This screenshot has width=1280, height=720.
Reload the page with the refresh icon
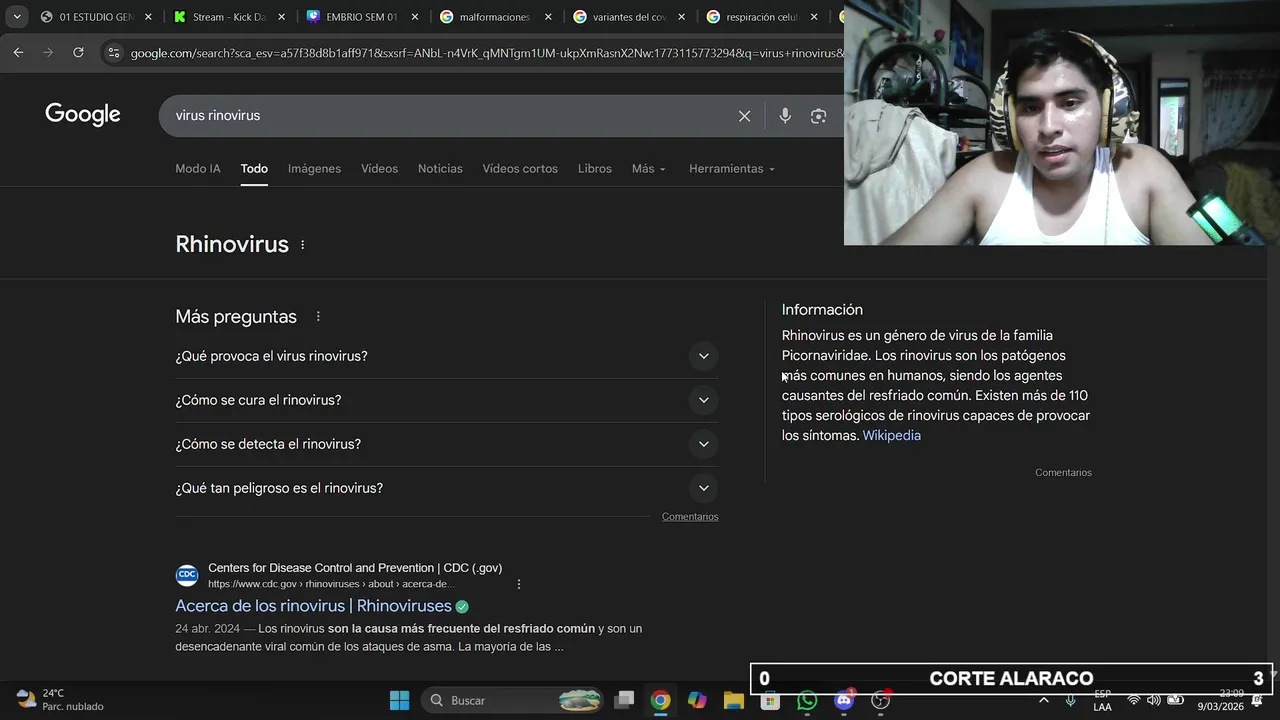tap(78, 53)
